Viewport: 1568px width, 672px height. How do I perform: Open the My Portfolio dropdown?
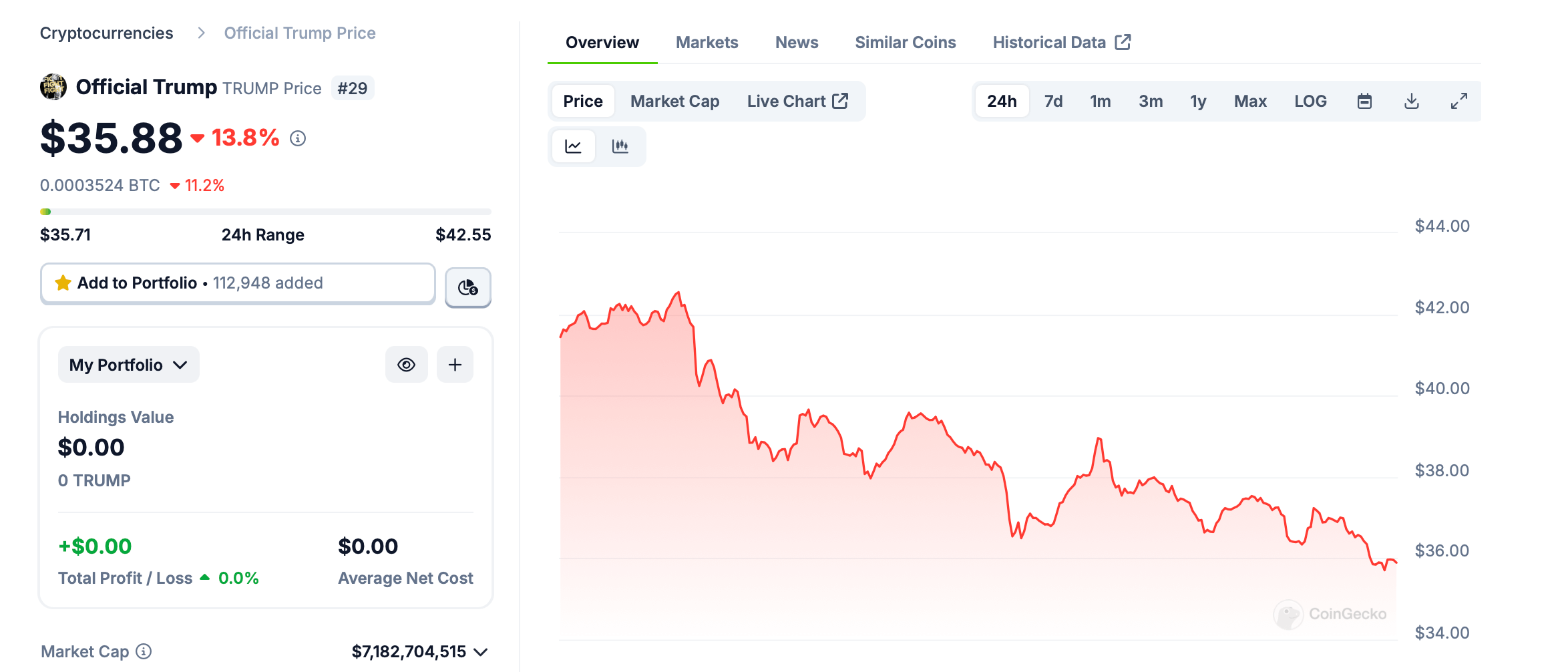click(128, 365)
